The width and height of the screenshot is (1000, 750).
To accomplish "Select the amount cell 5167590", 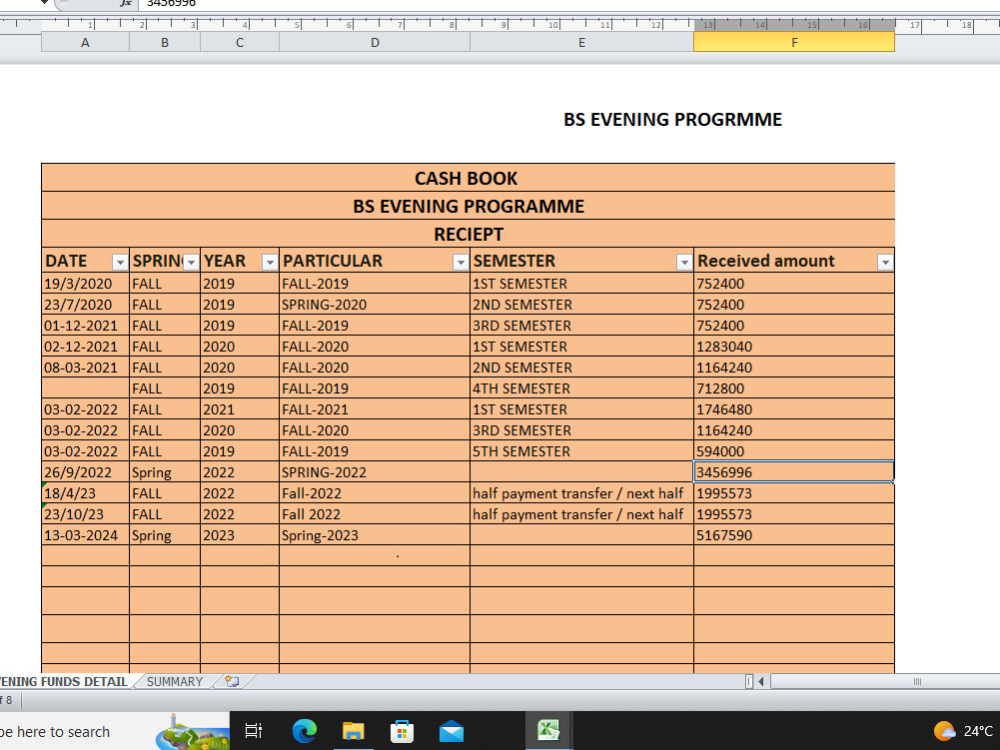I will pyautogui.click(x=794, y=535).
